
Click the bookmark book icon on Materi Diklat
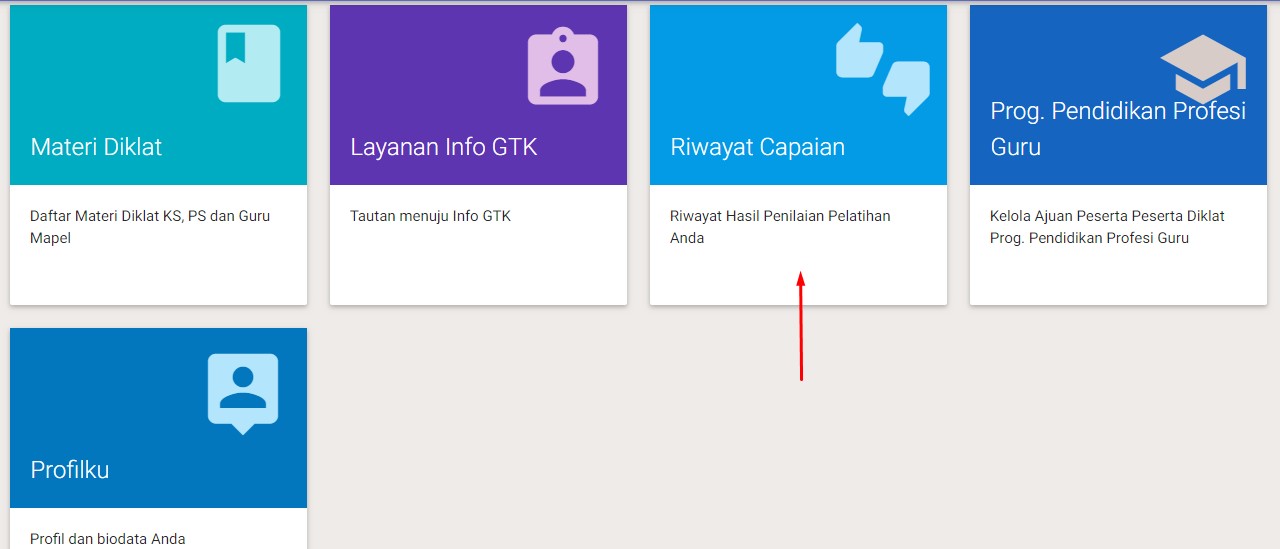(x=249, y=63)
